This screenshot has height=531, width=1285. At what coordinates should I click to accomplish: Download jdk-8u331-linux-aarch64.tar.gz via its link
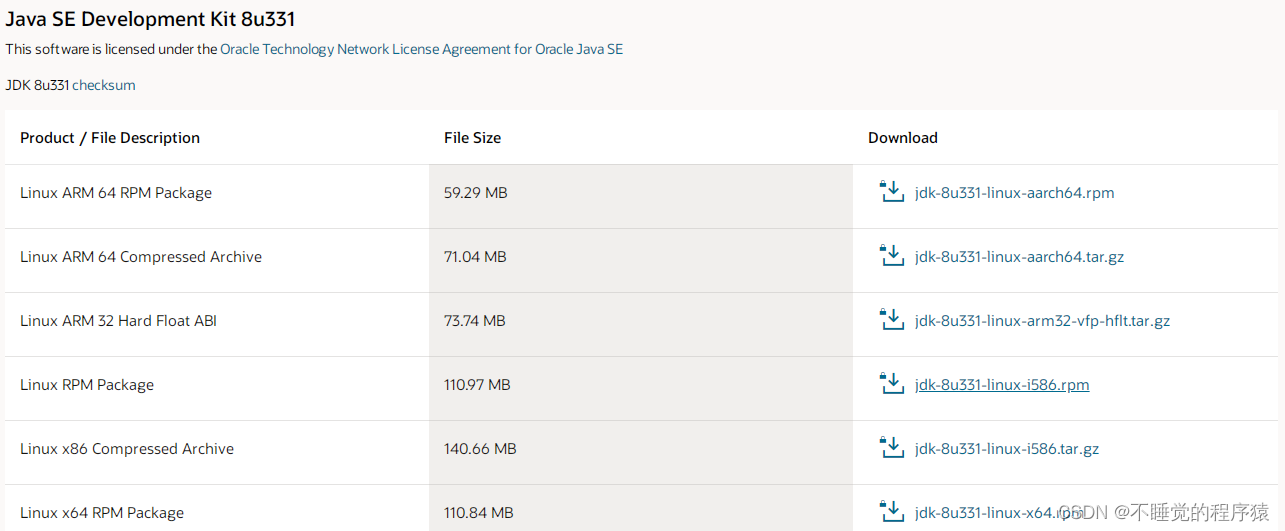[1019, 257]
